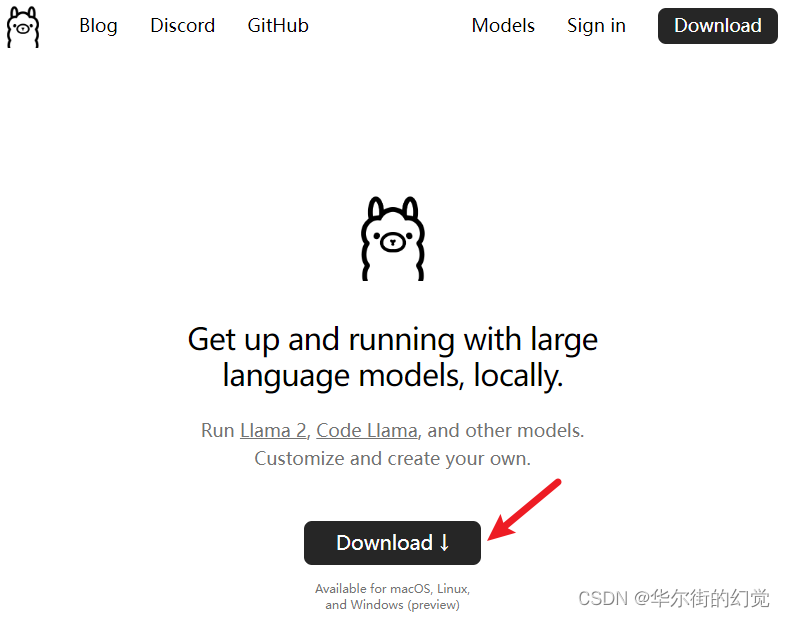Click the Download button in header
The image size is (785, 617).
(x=717, y=26)
